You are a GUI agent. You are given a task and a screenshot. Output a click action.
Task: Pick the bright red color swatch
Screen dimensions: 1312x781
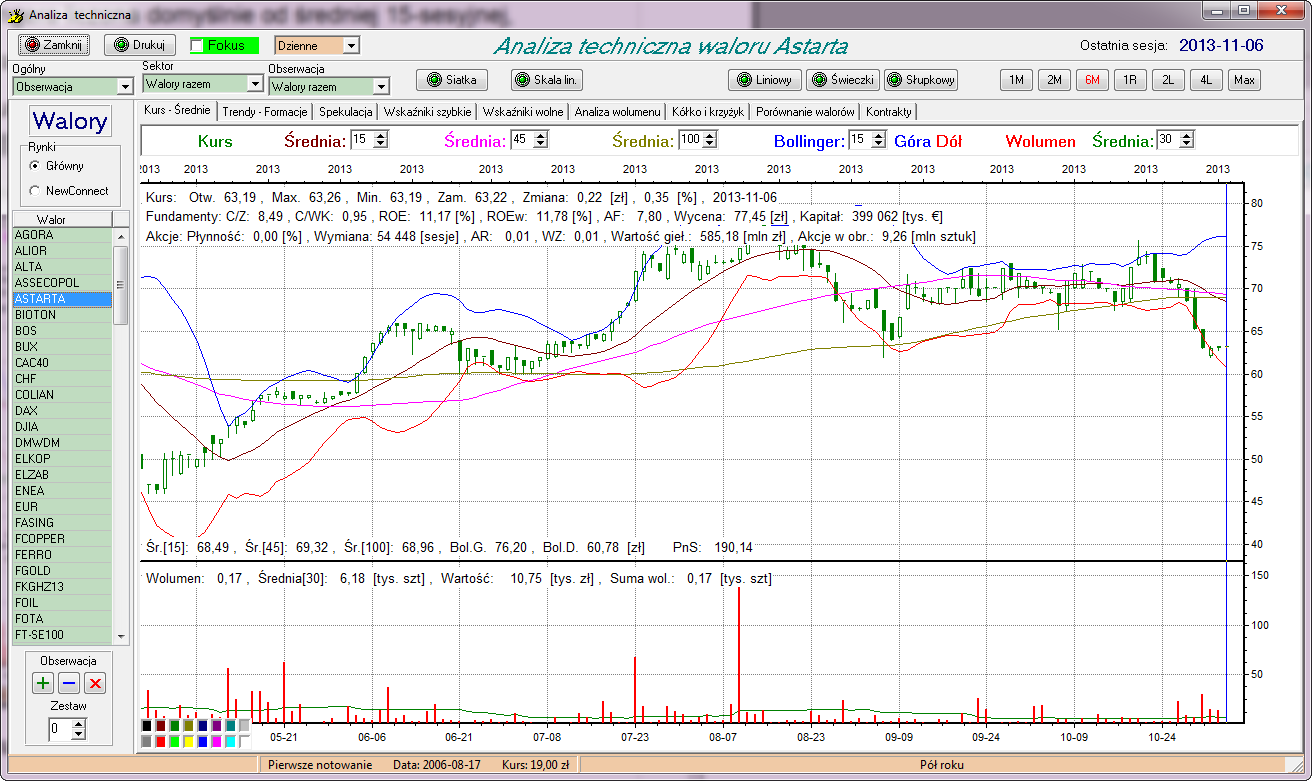161,742
